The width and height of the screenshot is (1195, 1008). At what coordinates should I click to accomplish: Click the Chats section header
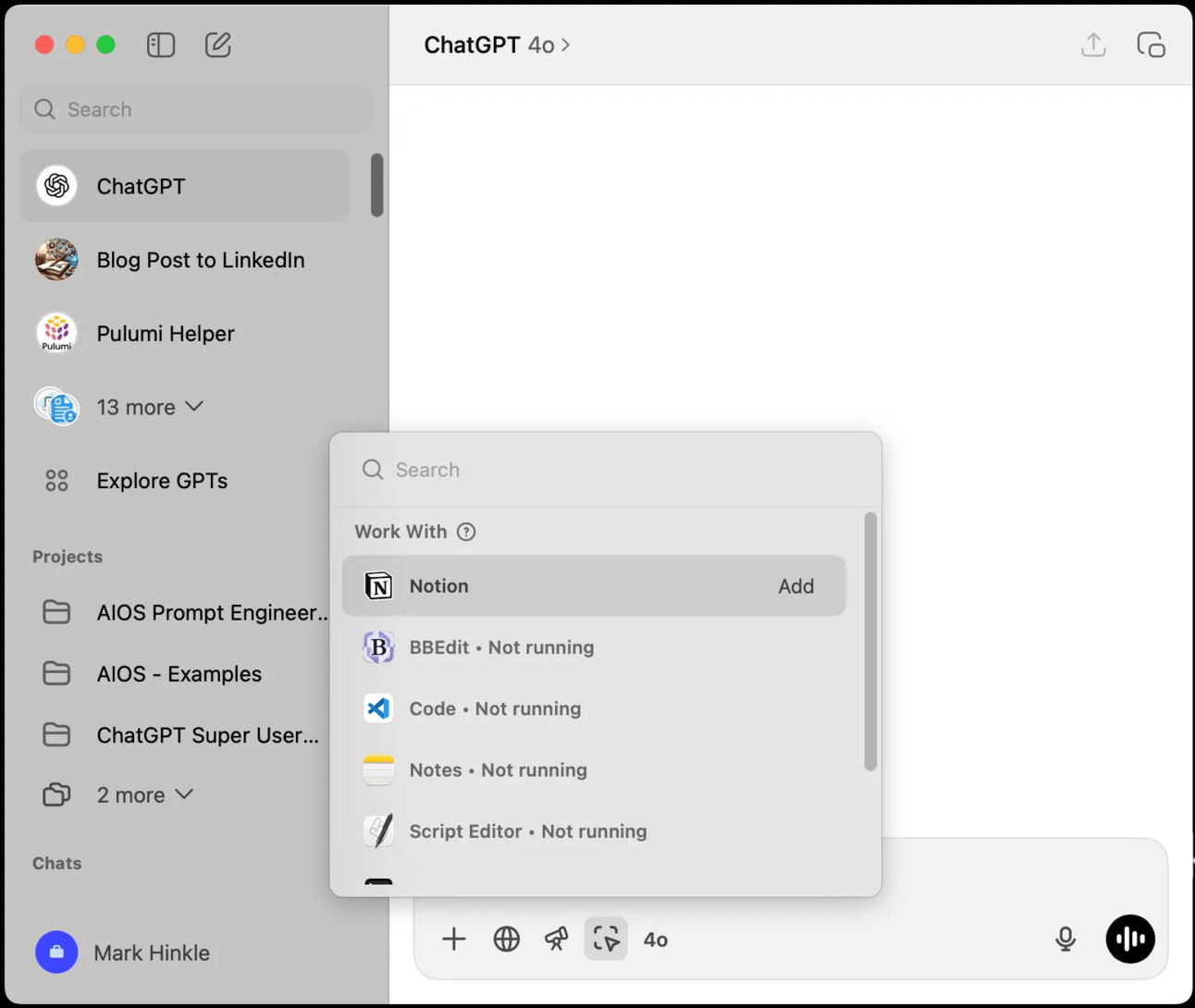(57, 863)
